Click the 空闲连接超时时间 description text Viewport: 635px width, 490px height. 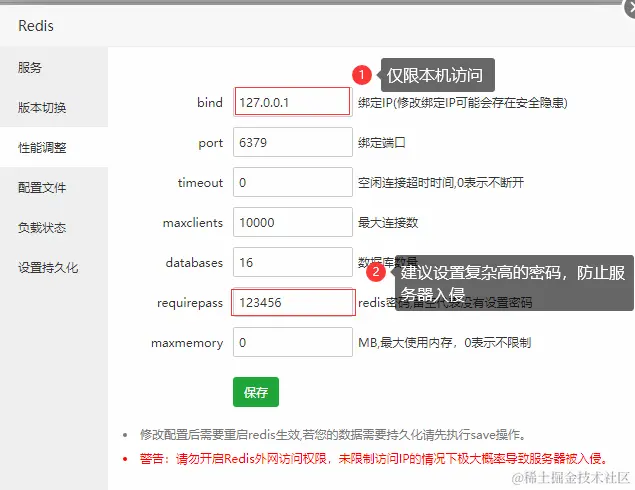(x=441, y=183)
